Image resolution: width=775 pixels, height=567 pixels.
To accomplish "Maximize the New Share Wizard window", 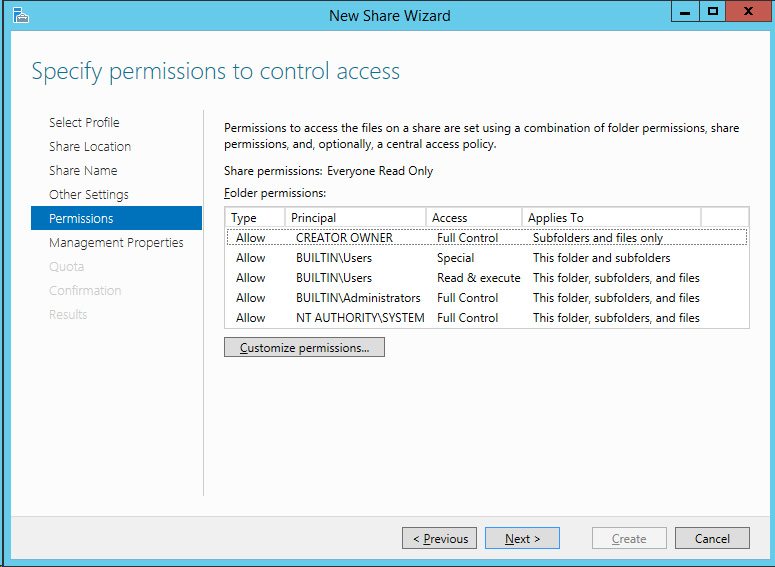I will click(713, 12).
